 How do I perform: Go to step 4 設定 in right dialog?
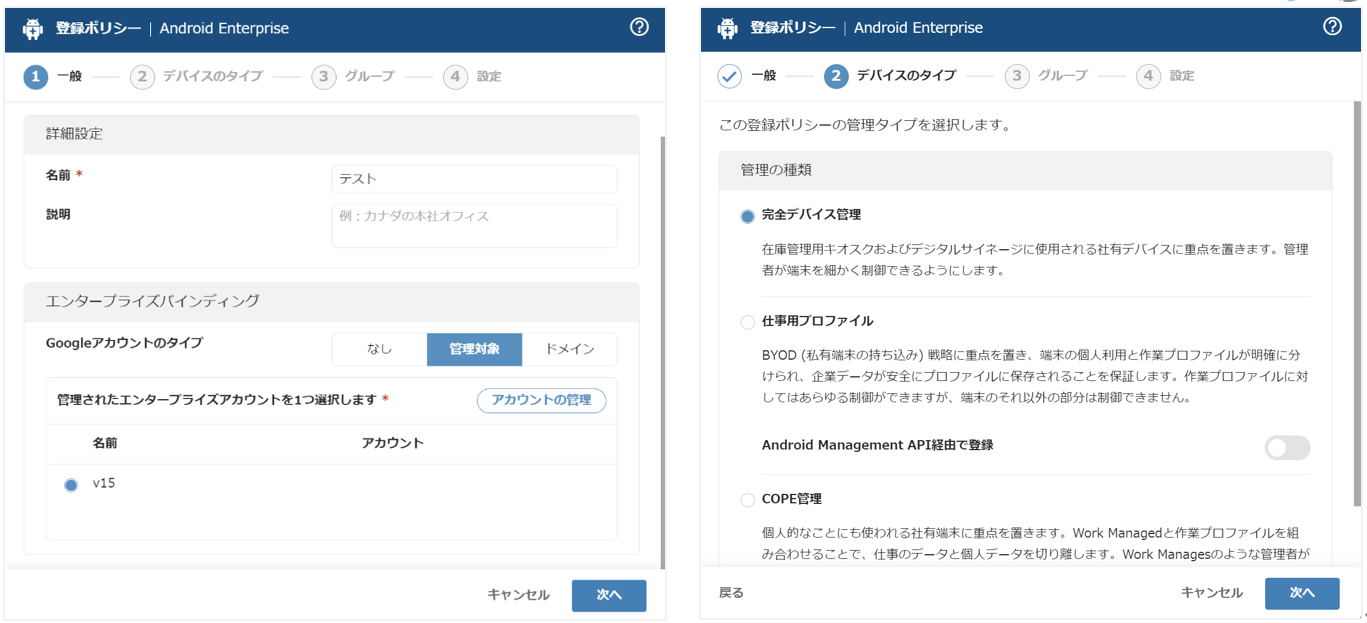coord(1165,76)
